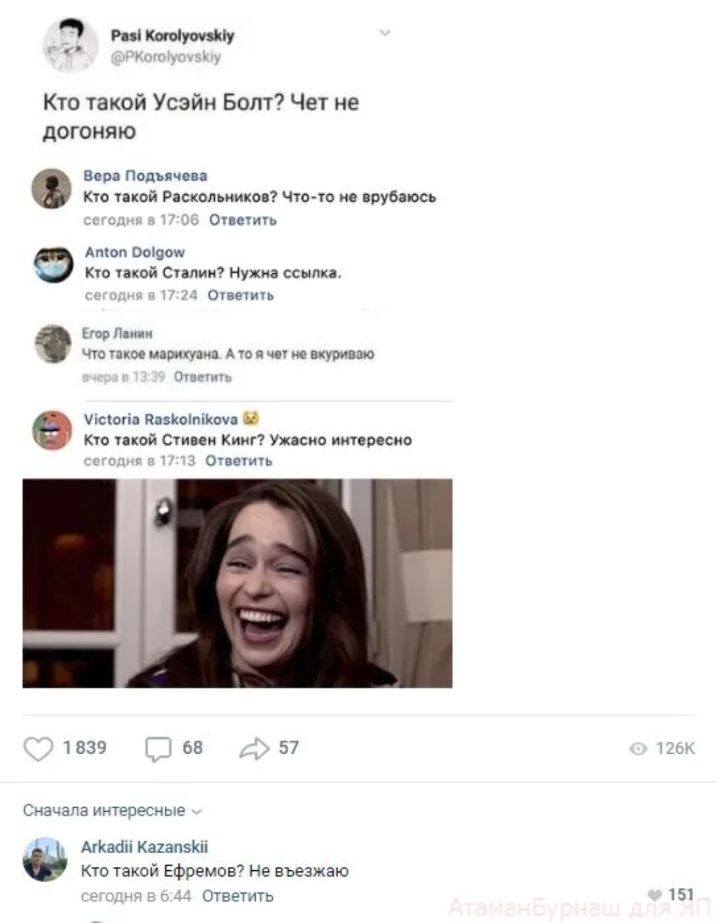Open Anton Dolgow's avatar
The width and height of the screenshot is (720, 923).
(x=53, y=265)
